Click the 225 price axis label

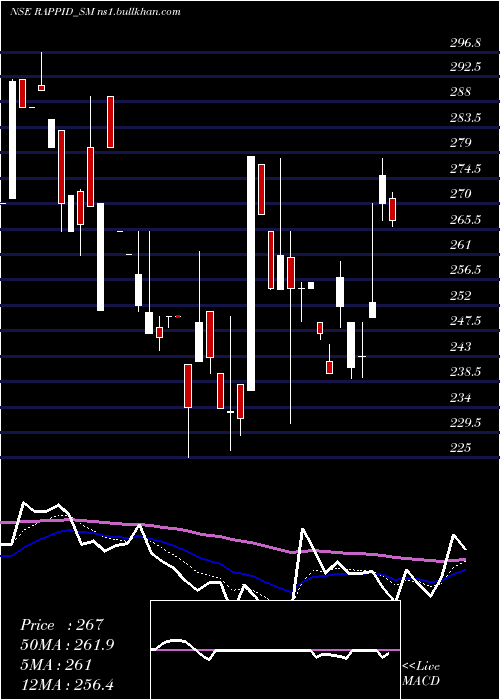461,448
